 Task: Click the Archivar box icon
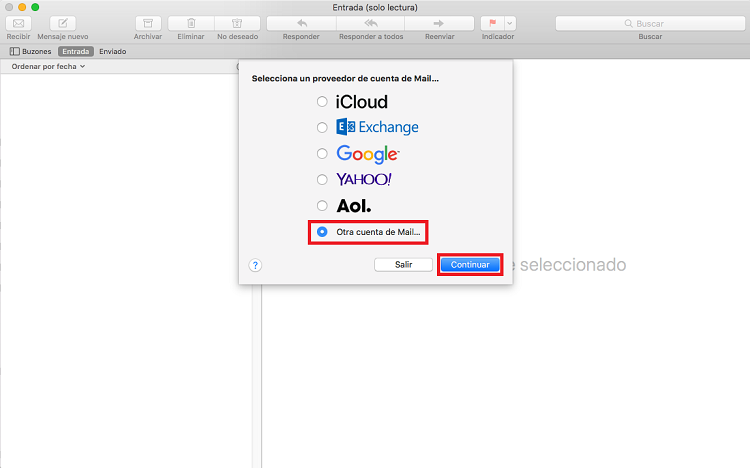point(148,23)
